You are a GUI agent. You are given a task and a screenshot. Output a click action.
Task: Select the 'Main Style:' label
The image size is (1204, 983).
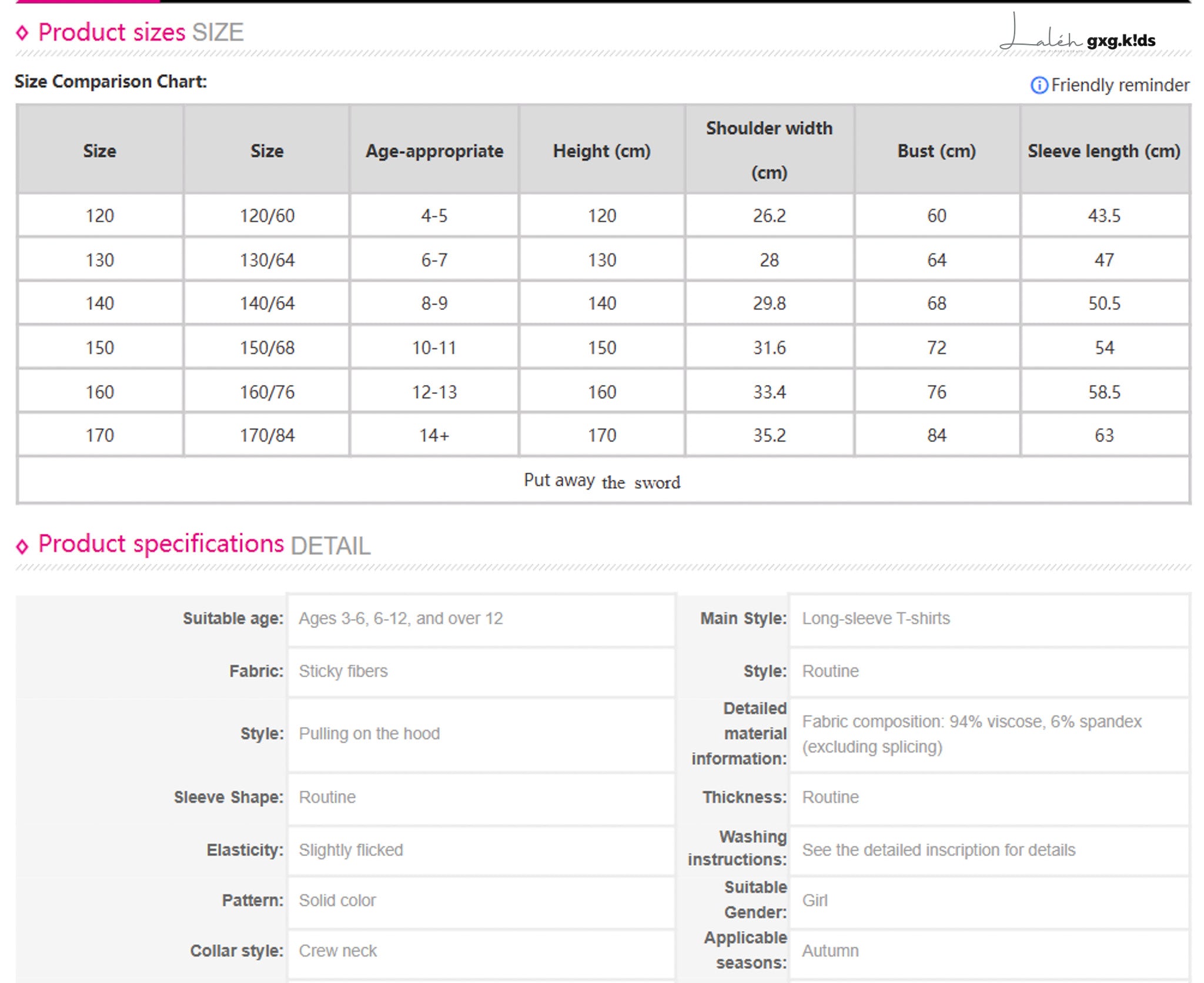pos(743,618)
